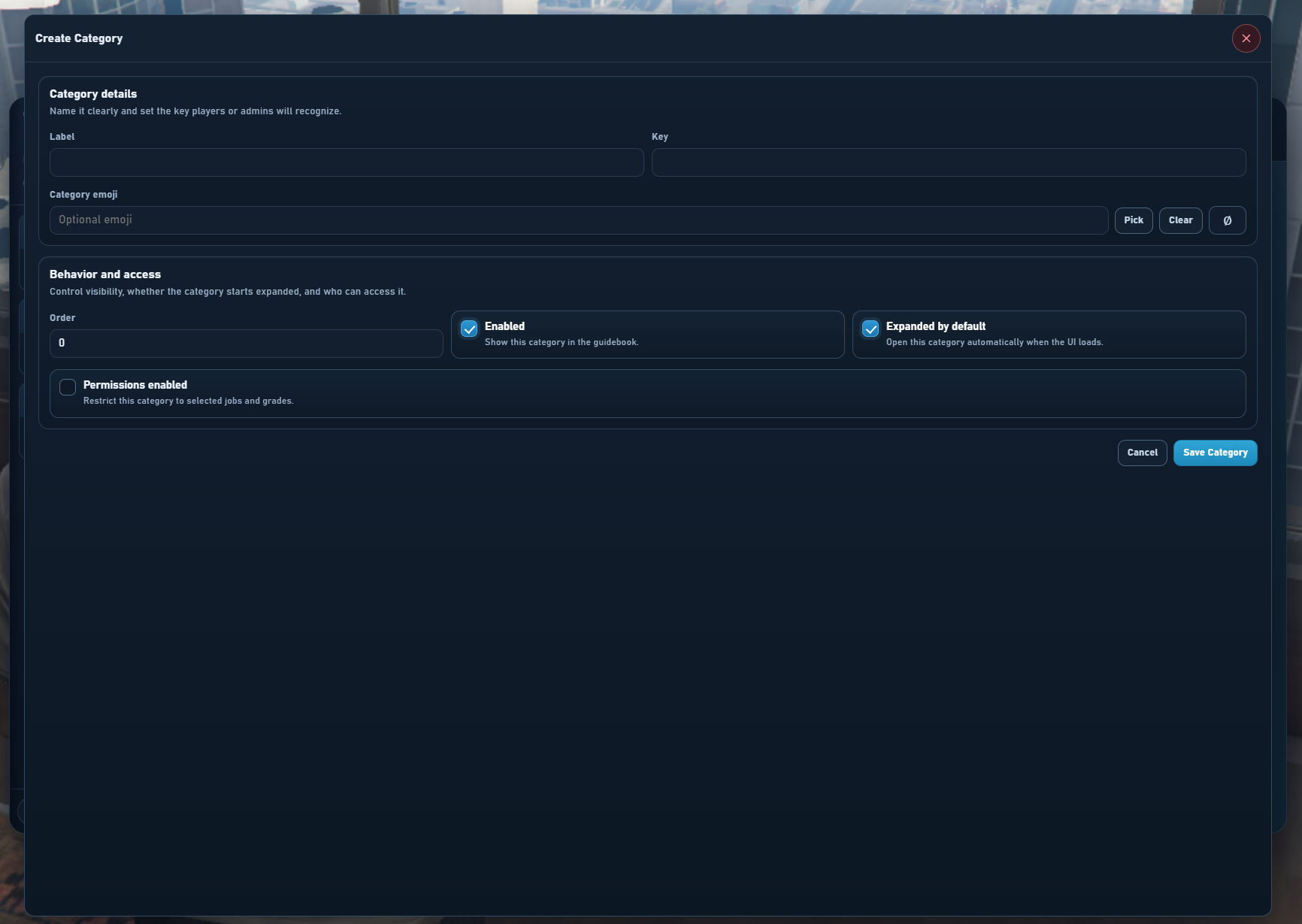This screenshot has width=1302, height=924.
Task: Click the Optional emoji input field
Action: tap(579, 220)
